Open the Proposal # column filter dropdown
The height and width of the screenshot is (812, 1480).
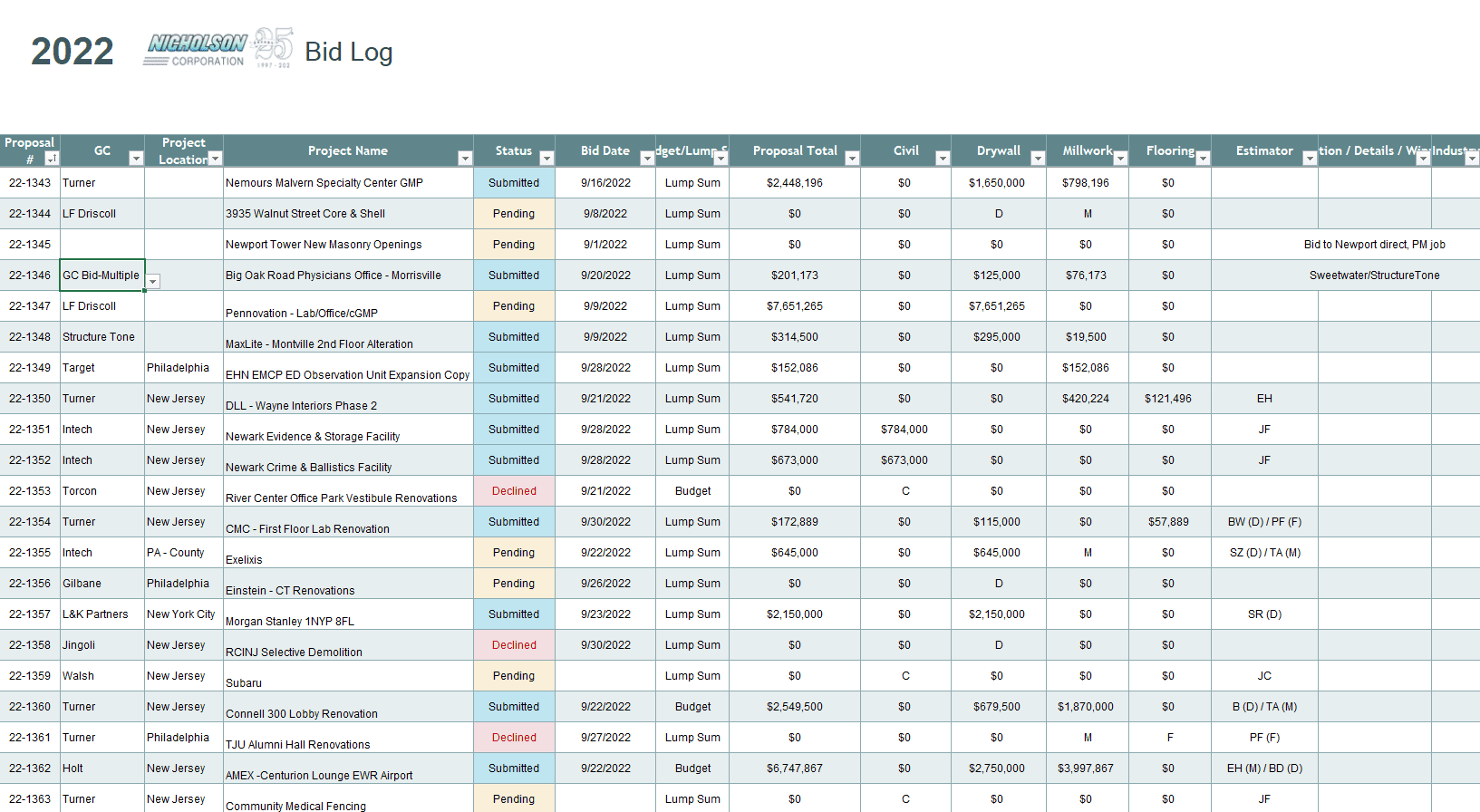(x=52, y=159)
